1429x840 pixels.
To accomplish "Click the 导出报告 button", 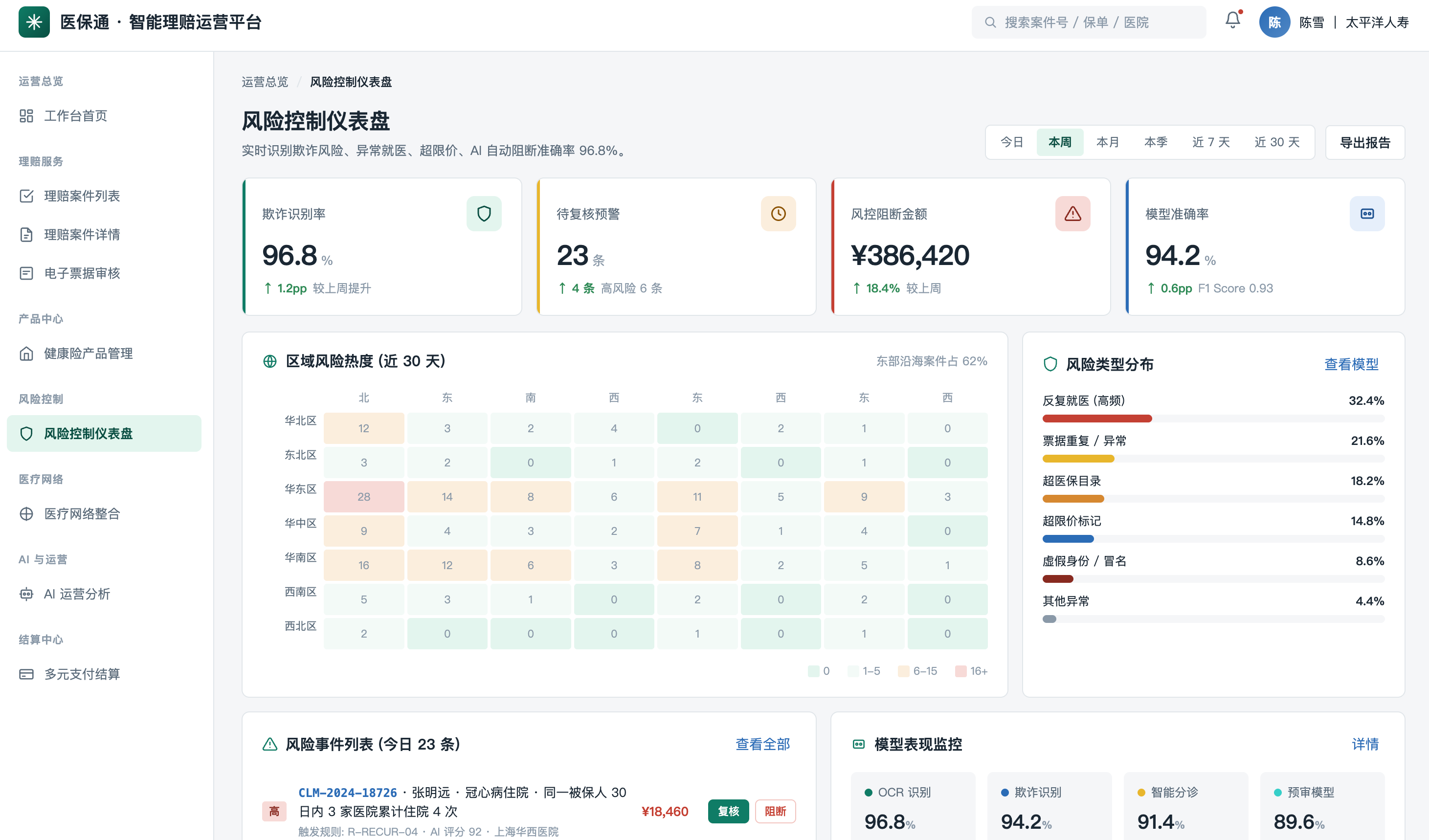I will pos(1365,142).
